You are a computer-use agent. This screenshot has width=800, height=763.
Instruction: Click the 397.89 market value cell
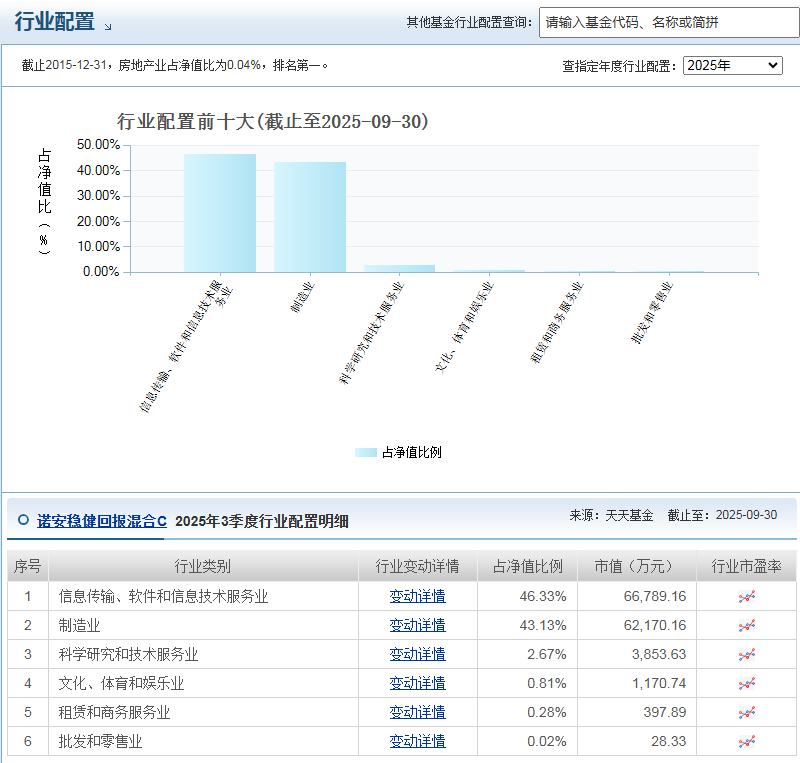[x=637, y=712]
